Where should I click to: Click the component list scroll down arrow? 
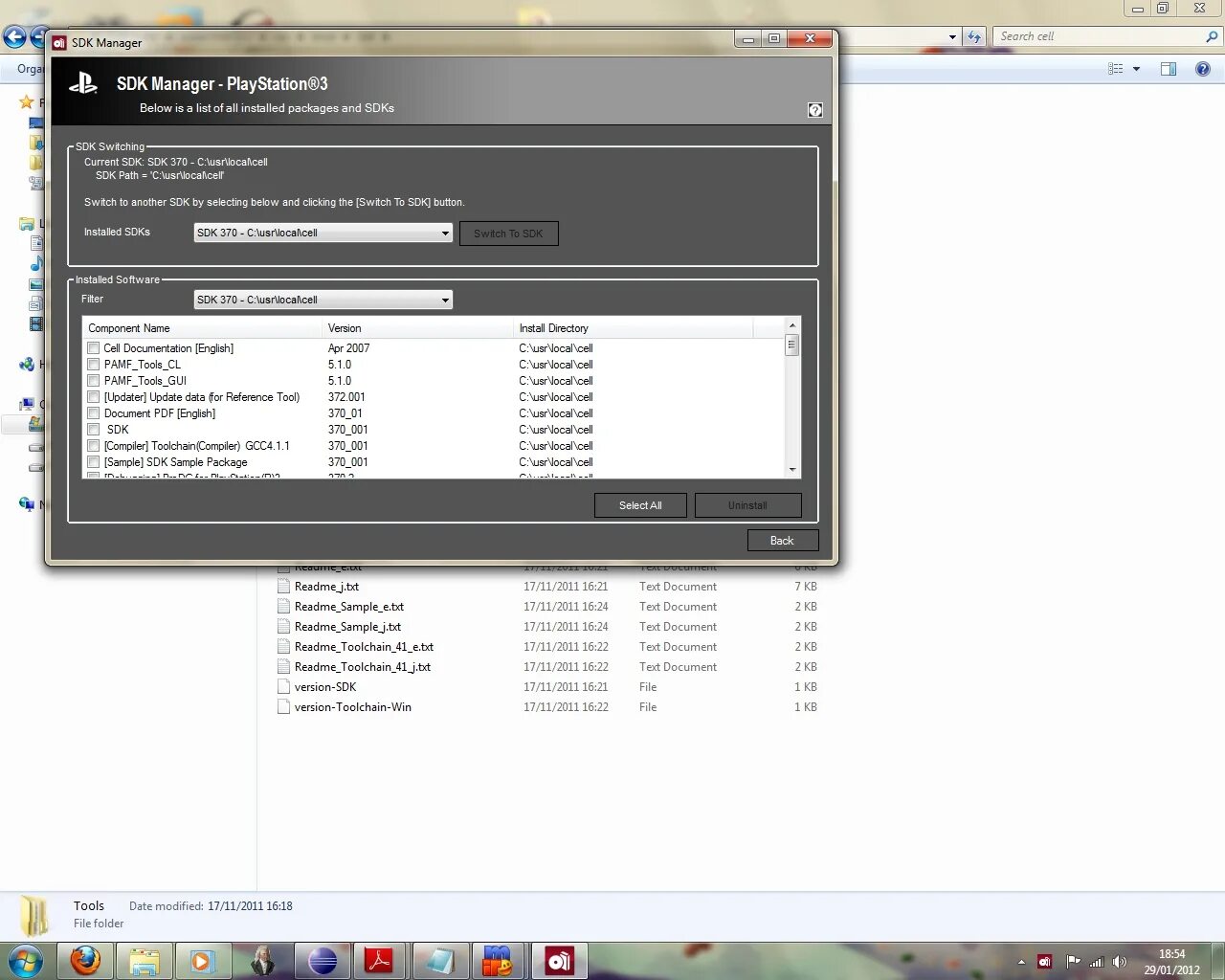click(791, 470)
